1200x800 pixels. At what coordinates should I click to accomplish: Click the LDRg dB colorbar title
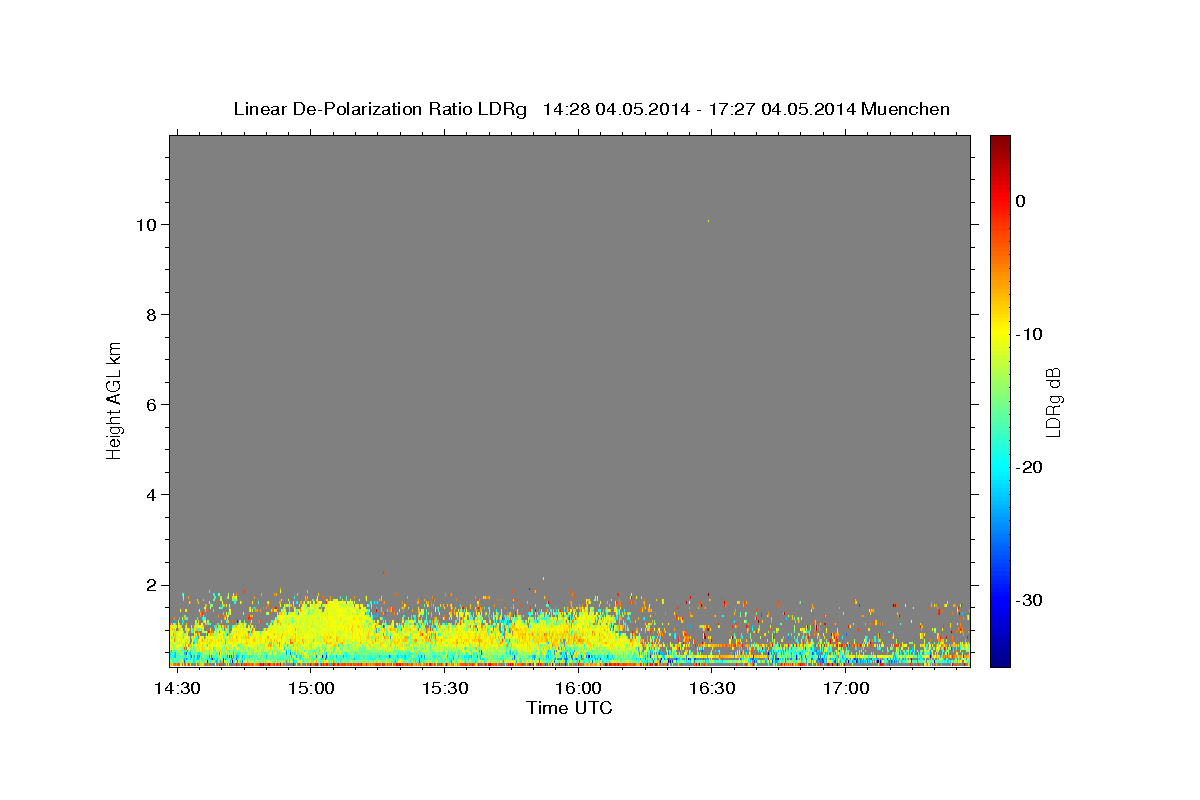coord(1053,402)
